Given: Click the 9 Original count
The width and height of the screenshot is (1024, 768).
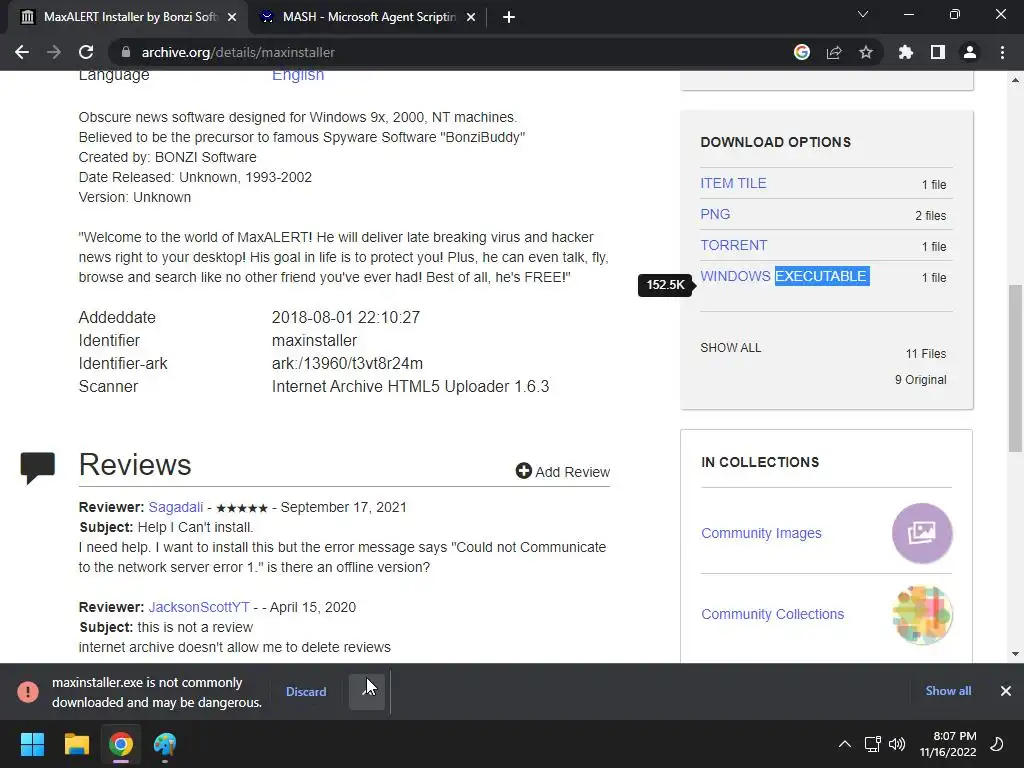Looking at the screenshot, I should (x=920, y=380).
